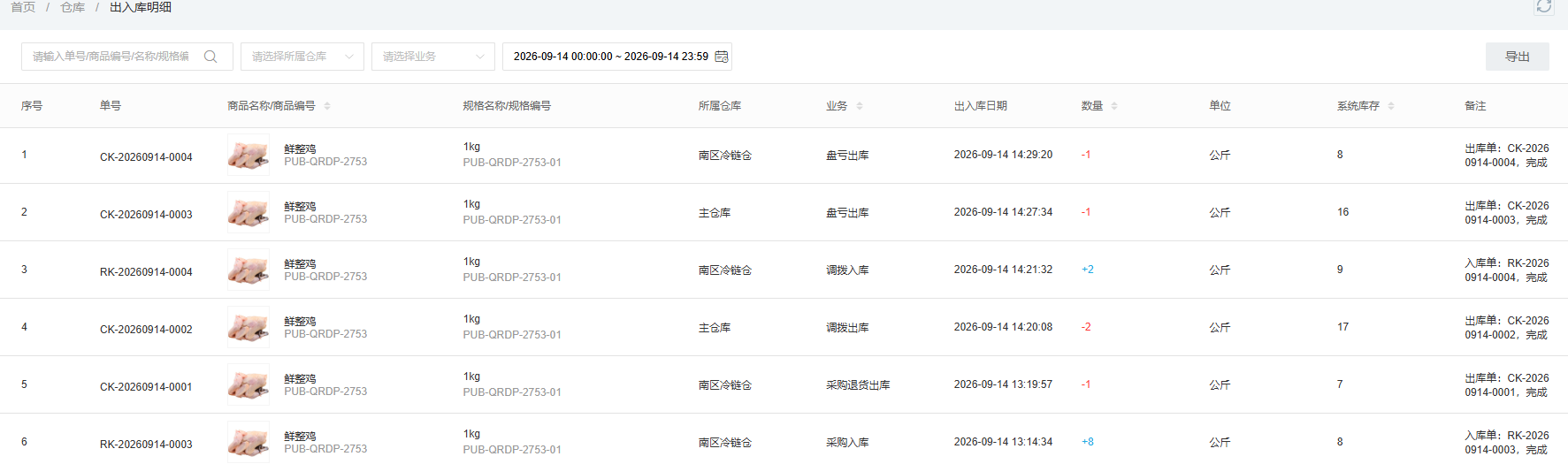Click 鲜整鸡 name in row RK-20260914-0003
Image resolution: width=1568 pixels, height=464 pixels.
coord(300,437)
